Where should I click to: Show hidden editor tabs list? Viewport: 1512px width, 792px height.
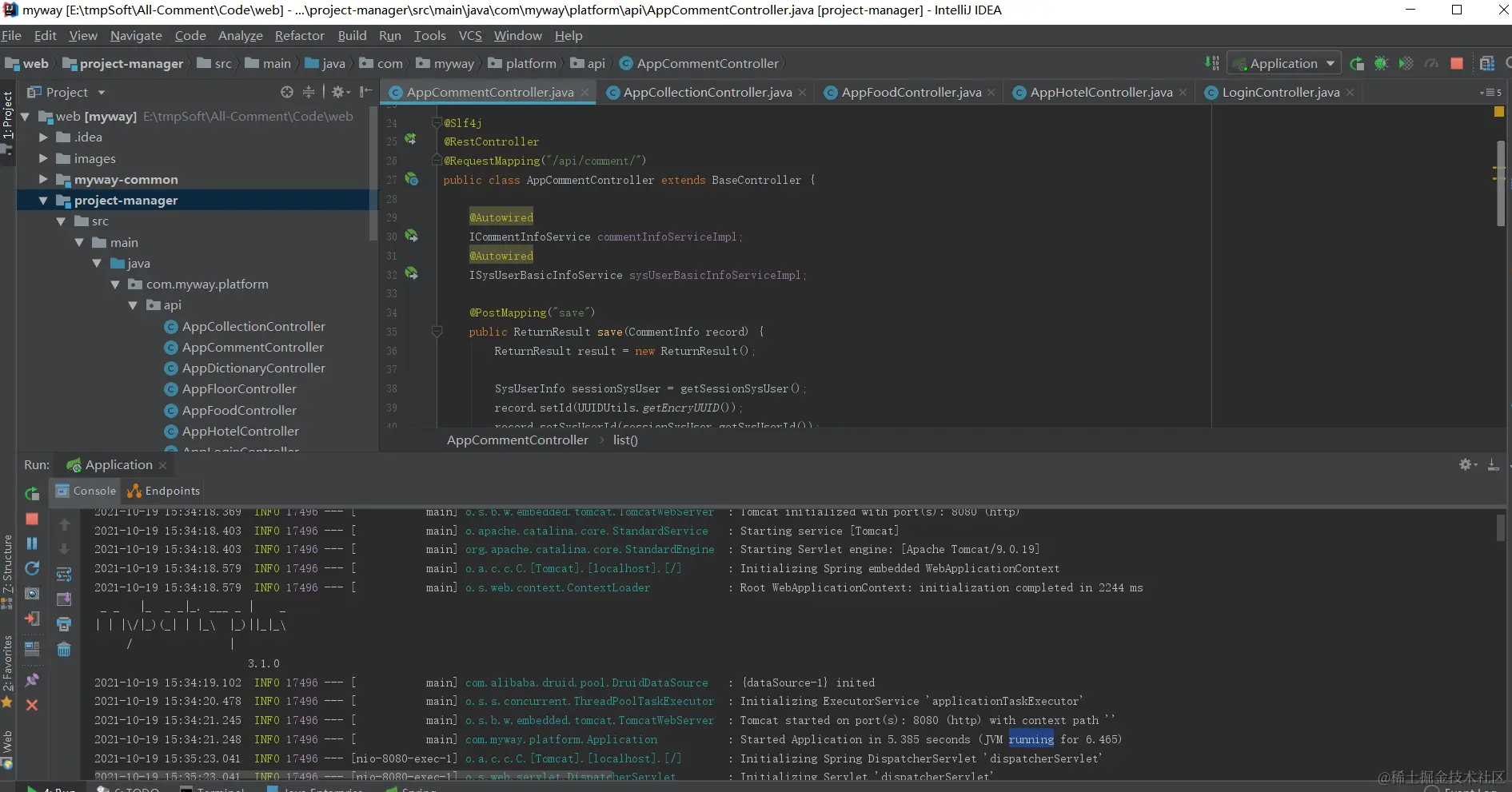point(1490,93)
